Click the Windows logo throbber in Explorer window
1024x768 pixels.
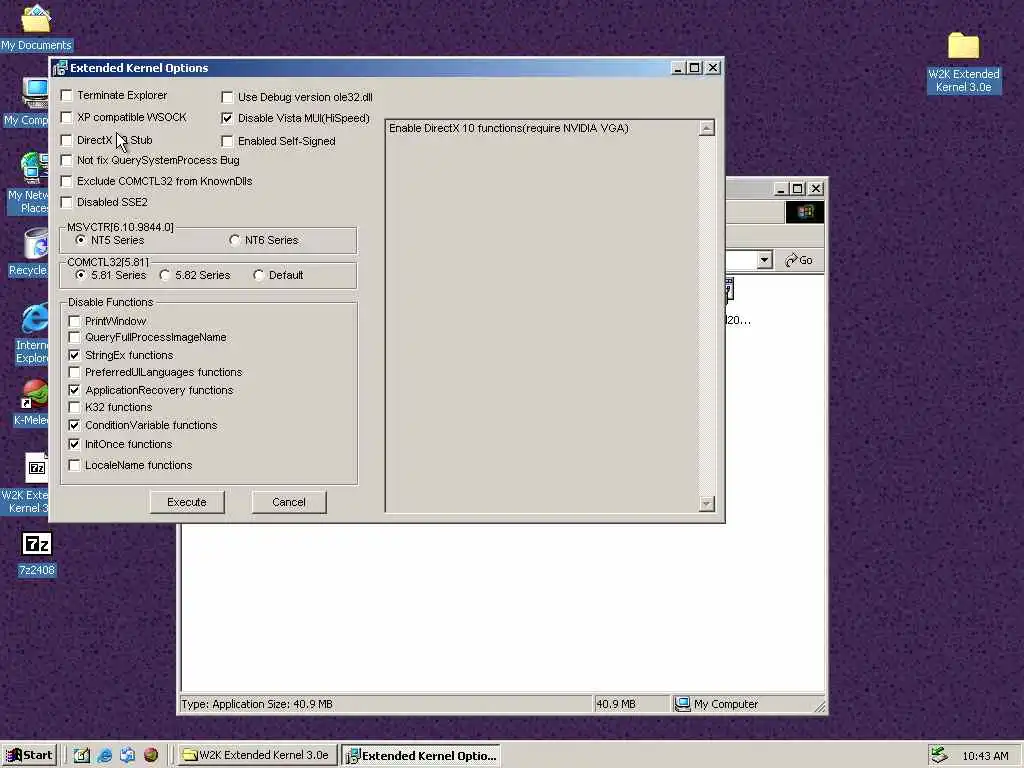[x=805, y=212]
